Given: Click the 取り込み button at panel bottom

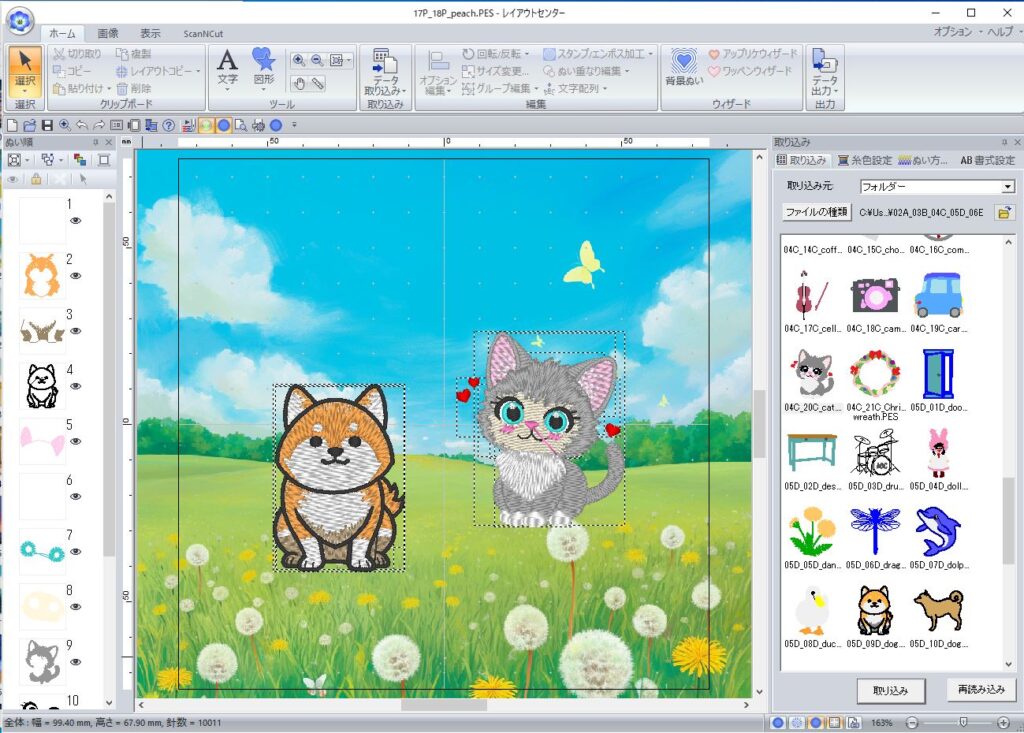Looking at the screenshot, I should coord(890,690).
